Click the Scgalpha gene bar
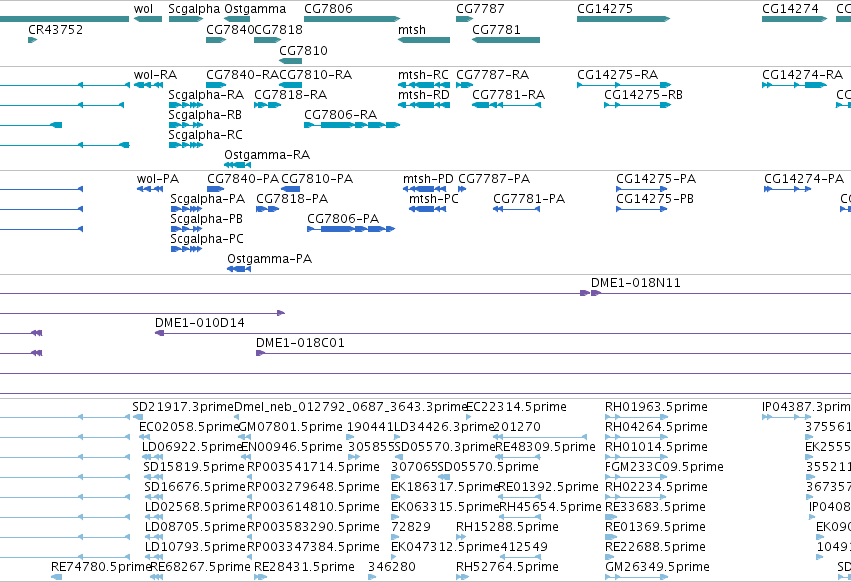Image resolution: width=851 pixels, height=582 pixels. [x=186, y=19]
